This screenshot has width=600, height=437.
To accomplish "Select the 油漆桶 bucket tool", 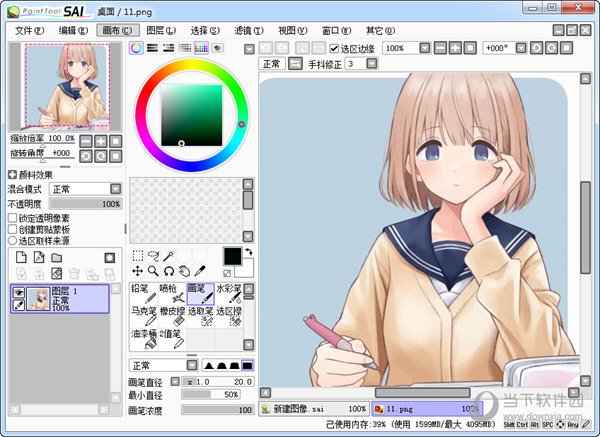I will (144, 339).
